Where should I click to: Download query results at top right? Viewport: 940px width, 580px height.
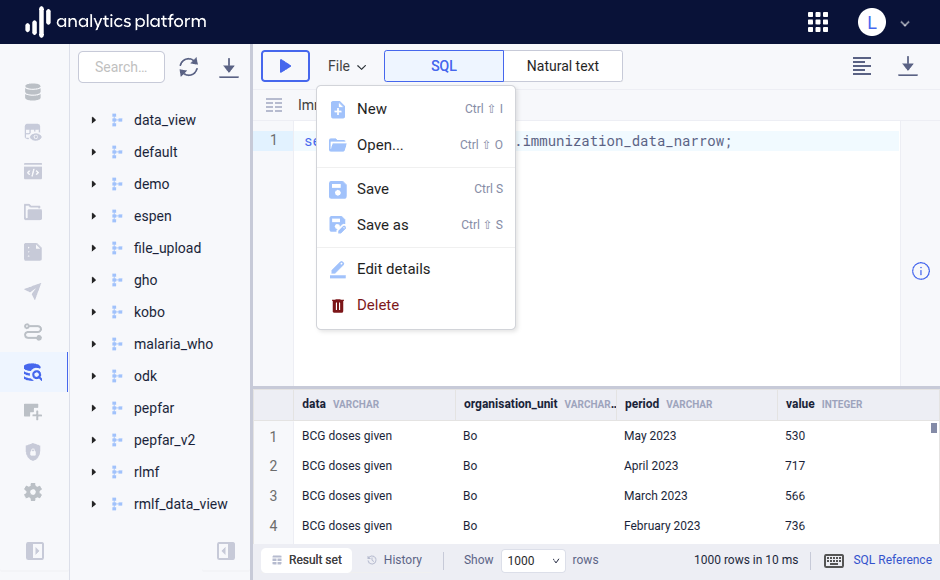[x=908, y=66]
